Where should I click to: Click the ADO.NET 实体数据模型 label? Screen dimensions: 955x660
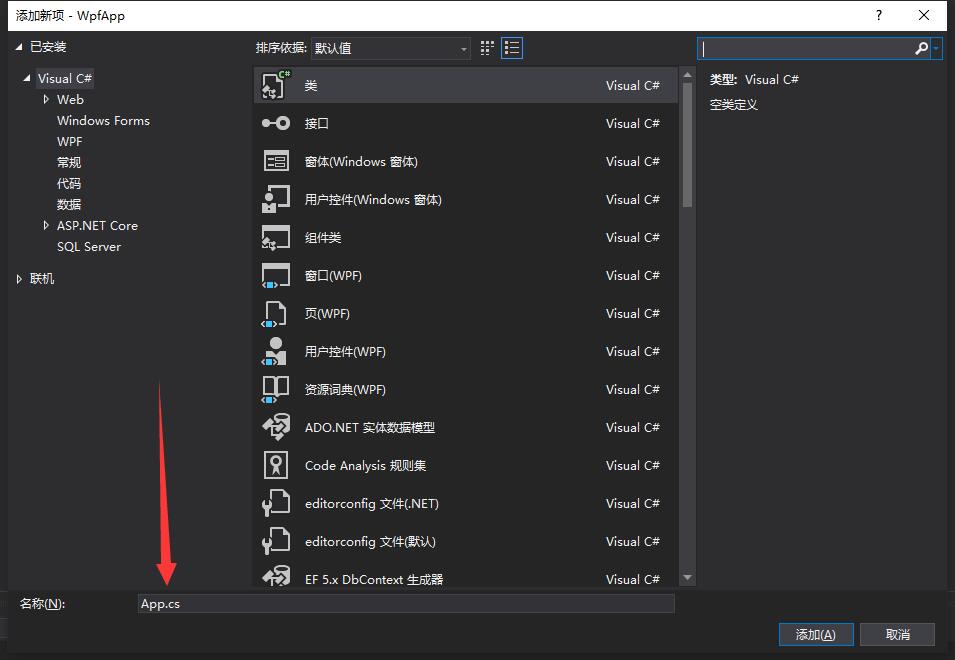370,427
